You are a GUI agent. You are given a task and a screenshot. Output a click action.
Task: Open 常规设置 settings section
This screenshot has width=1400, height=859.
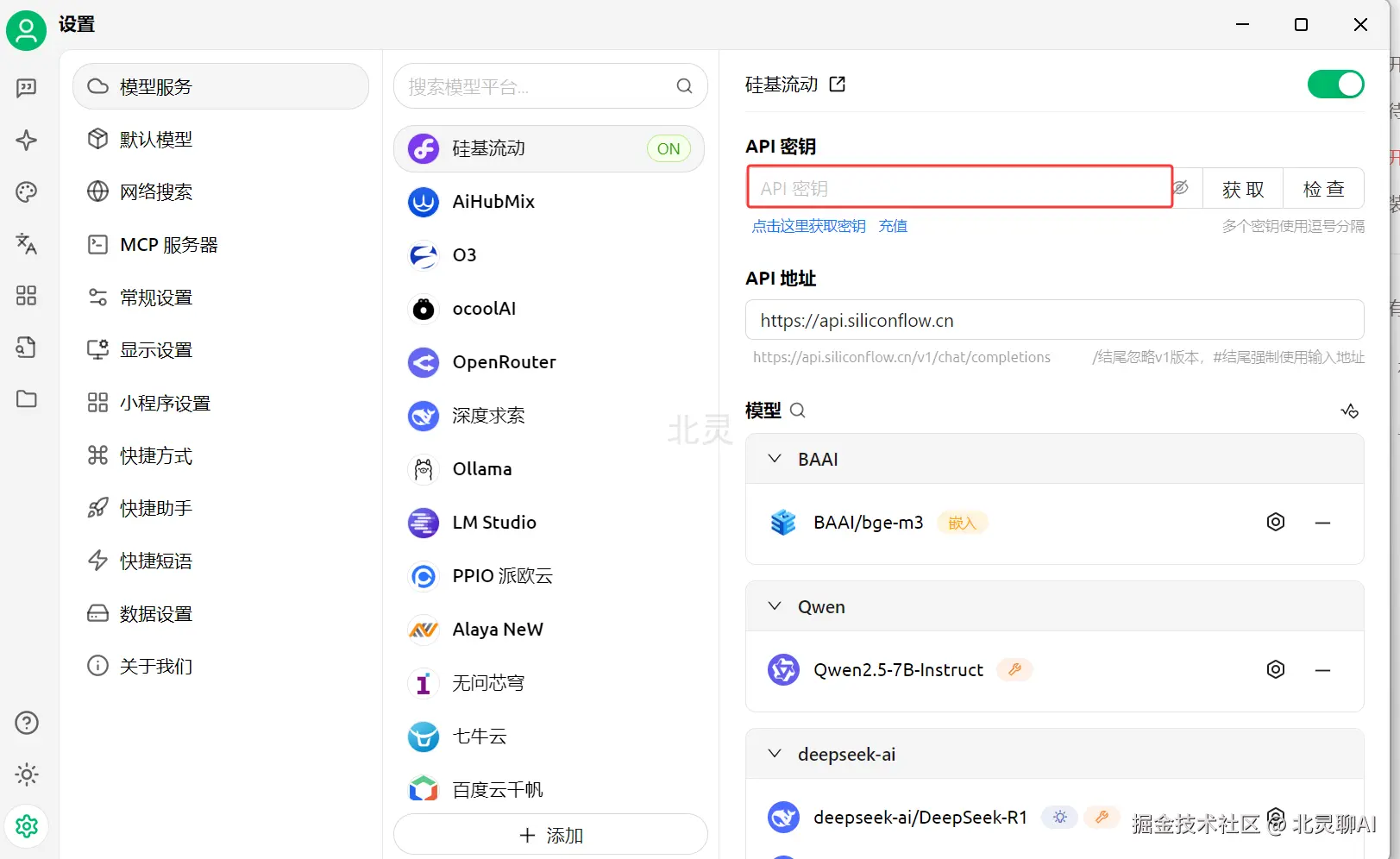click(x=221, y=298)
